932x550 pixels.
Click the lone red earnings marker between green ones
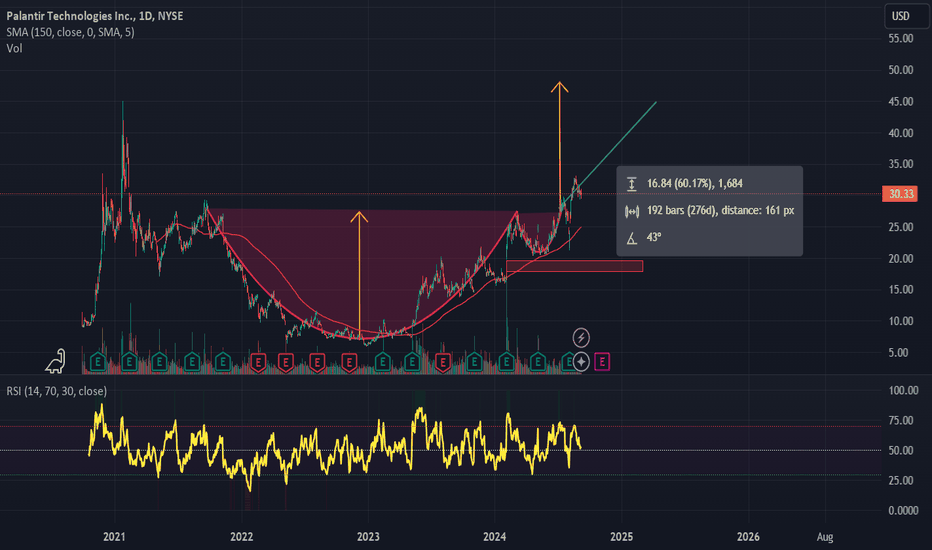pyautogui.click(x=443, y=362)
